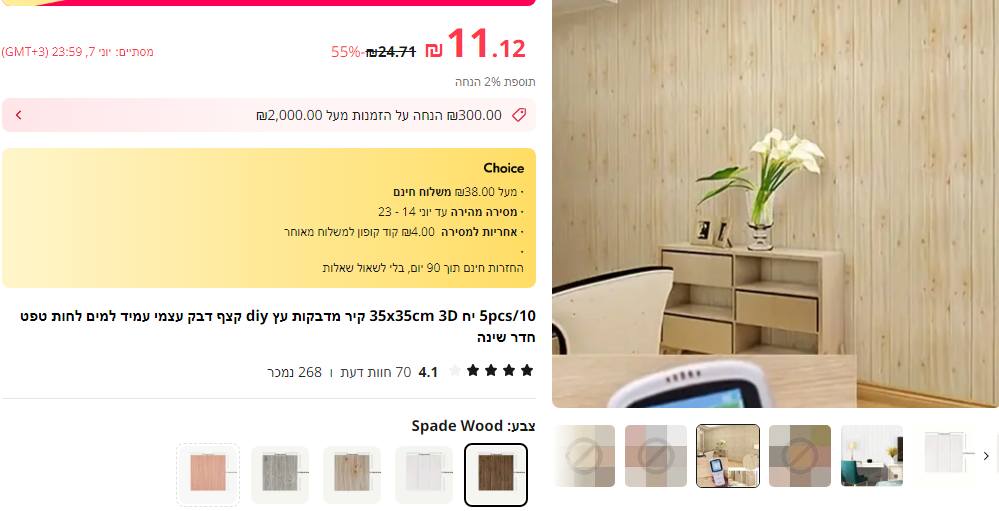Open the 70 reviews link
Viewport: 999px width, 511px height.
[x=376, y=372]
